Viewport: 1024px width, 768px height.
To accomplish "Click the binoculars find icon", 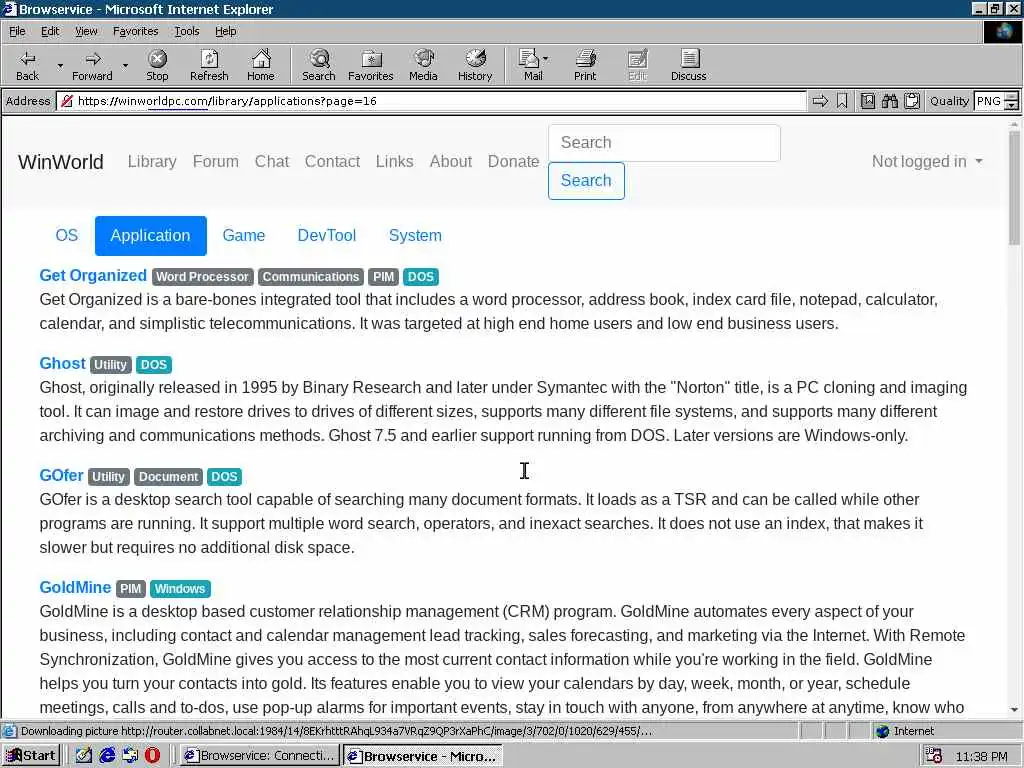I will coord(889,101).
